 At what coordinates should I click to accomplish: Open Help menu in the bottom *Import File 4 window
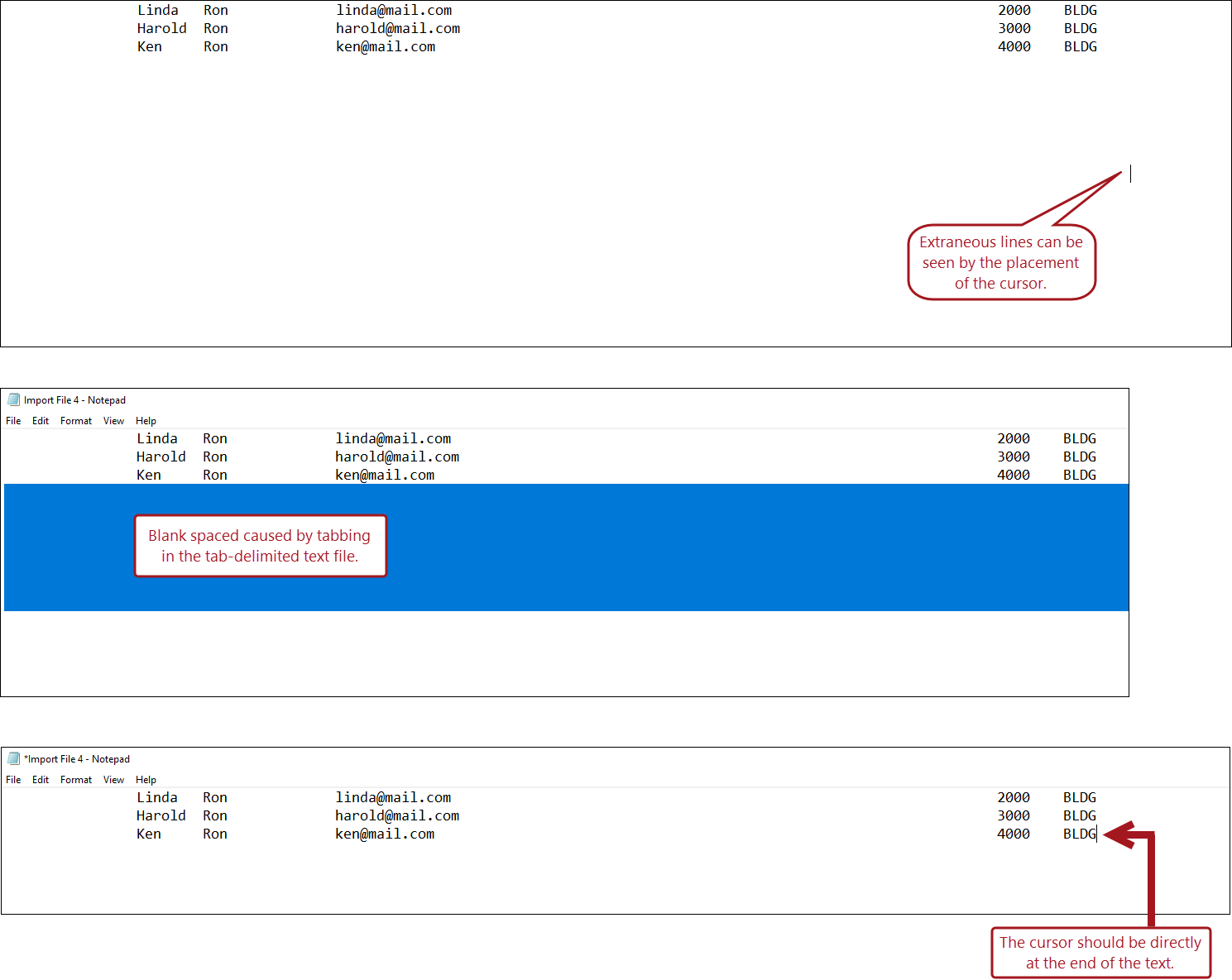pos(146,780)
